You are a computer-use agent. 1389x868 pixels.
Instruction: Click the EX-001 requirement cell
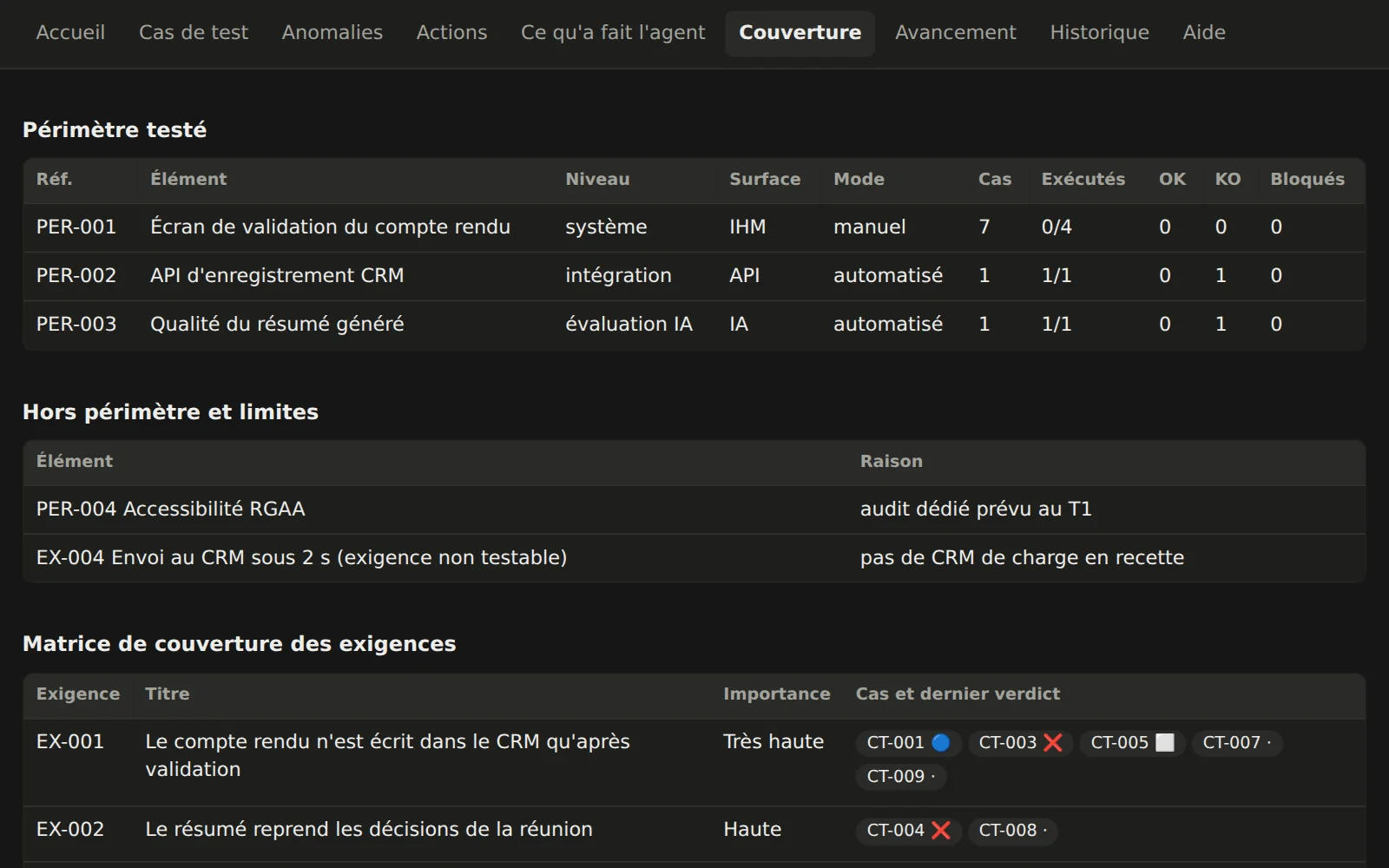[x=70, y=742]
